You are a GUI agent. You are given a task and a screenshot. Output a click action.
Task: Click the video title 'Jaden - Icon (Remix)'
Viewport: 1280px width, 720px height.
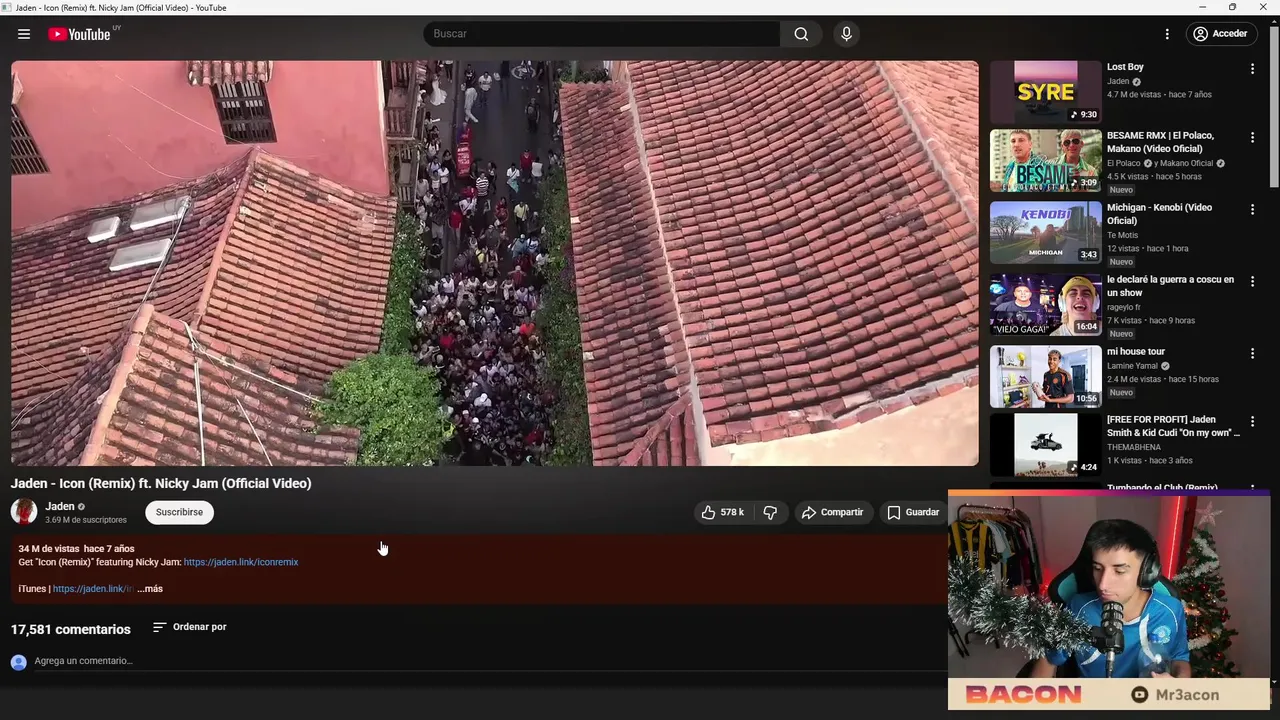click(161, 483)
